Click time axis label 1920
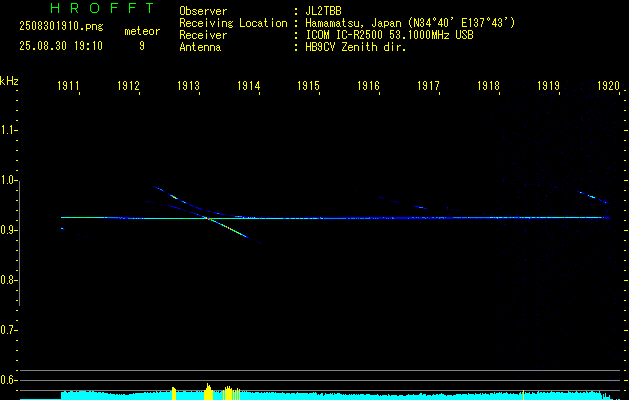Image resolution: width=629 pixels, height=400 pixels. tap(608, 86)
